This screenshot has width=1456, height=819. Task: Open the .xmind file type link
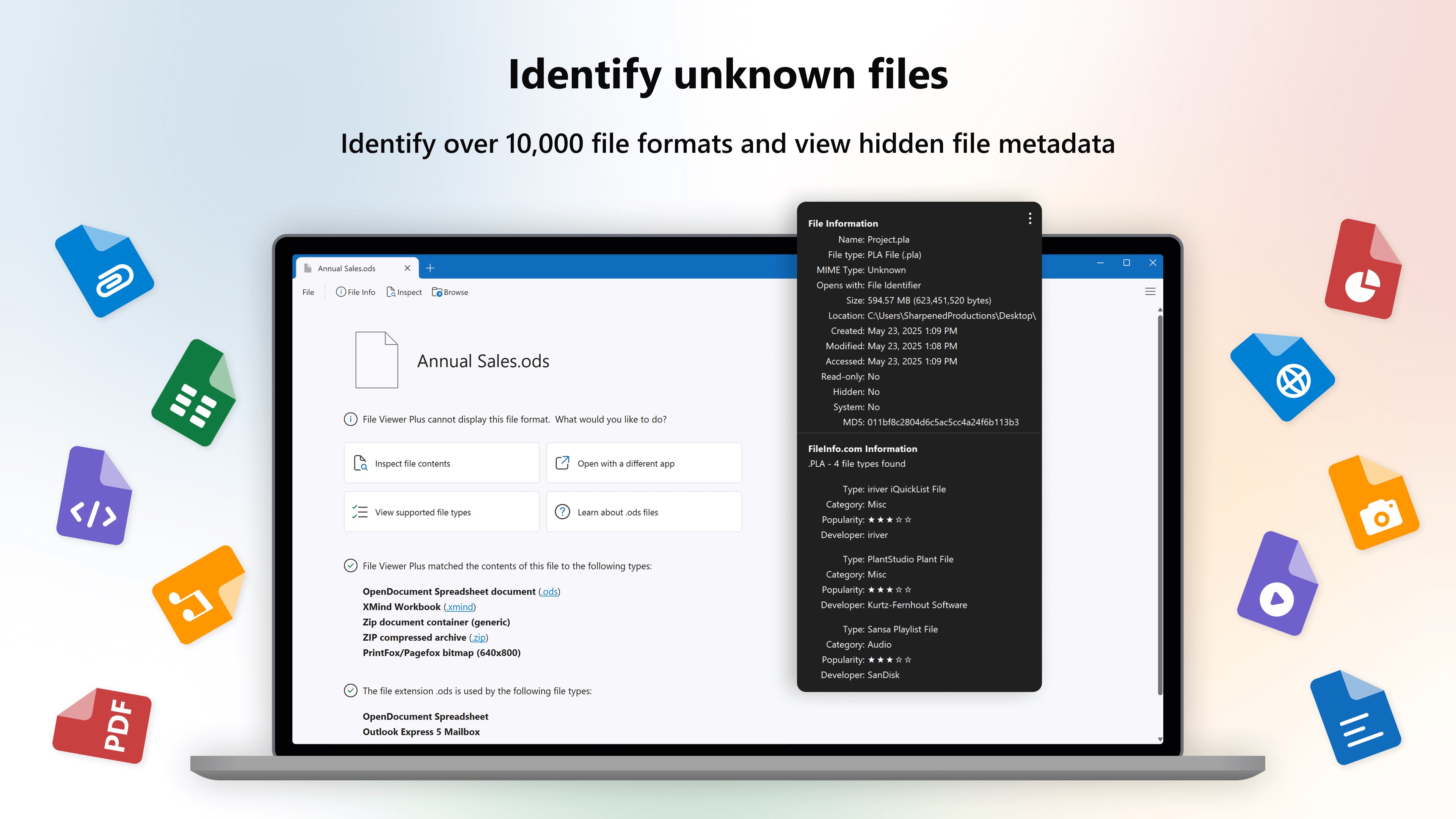point(459,607)
